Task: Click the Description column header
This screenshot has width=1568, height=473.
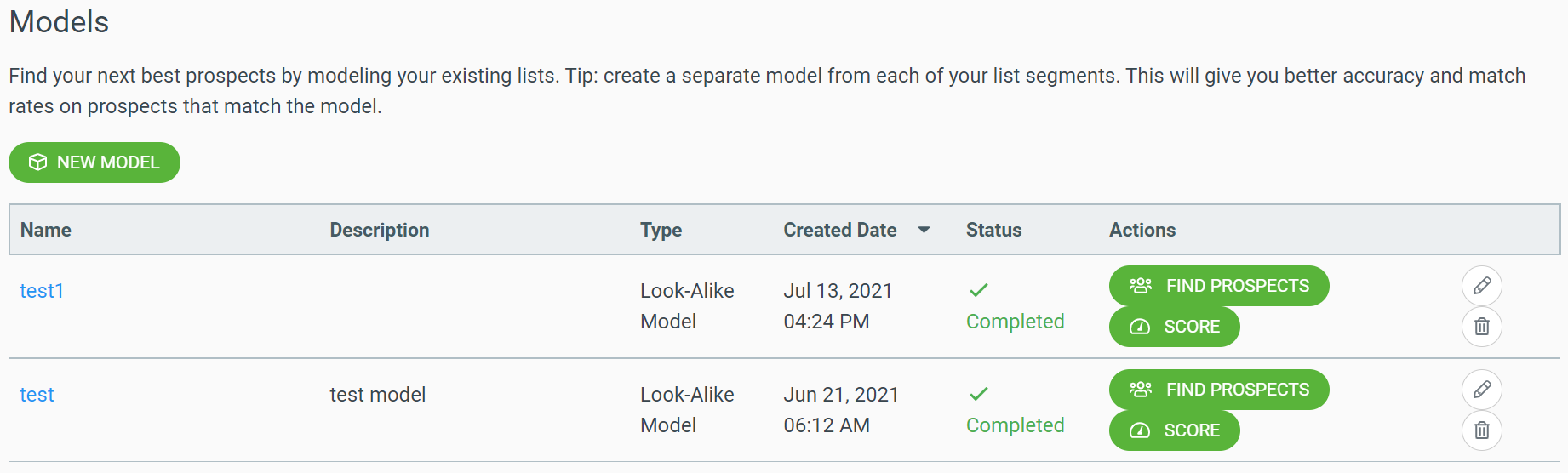Action: [x=380, y=230]
